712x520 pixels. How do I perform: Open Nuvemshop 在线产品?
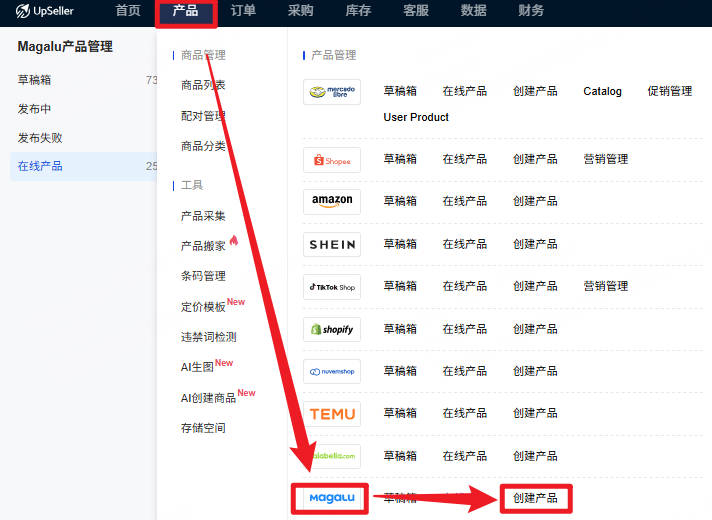click(465, 371)
